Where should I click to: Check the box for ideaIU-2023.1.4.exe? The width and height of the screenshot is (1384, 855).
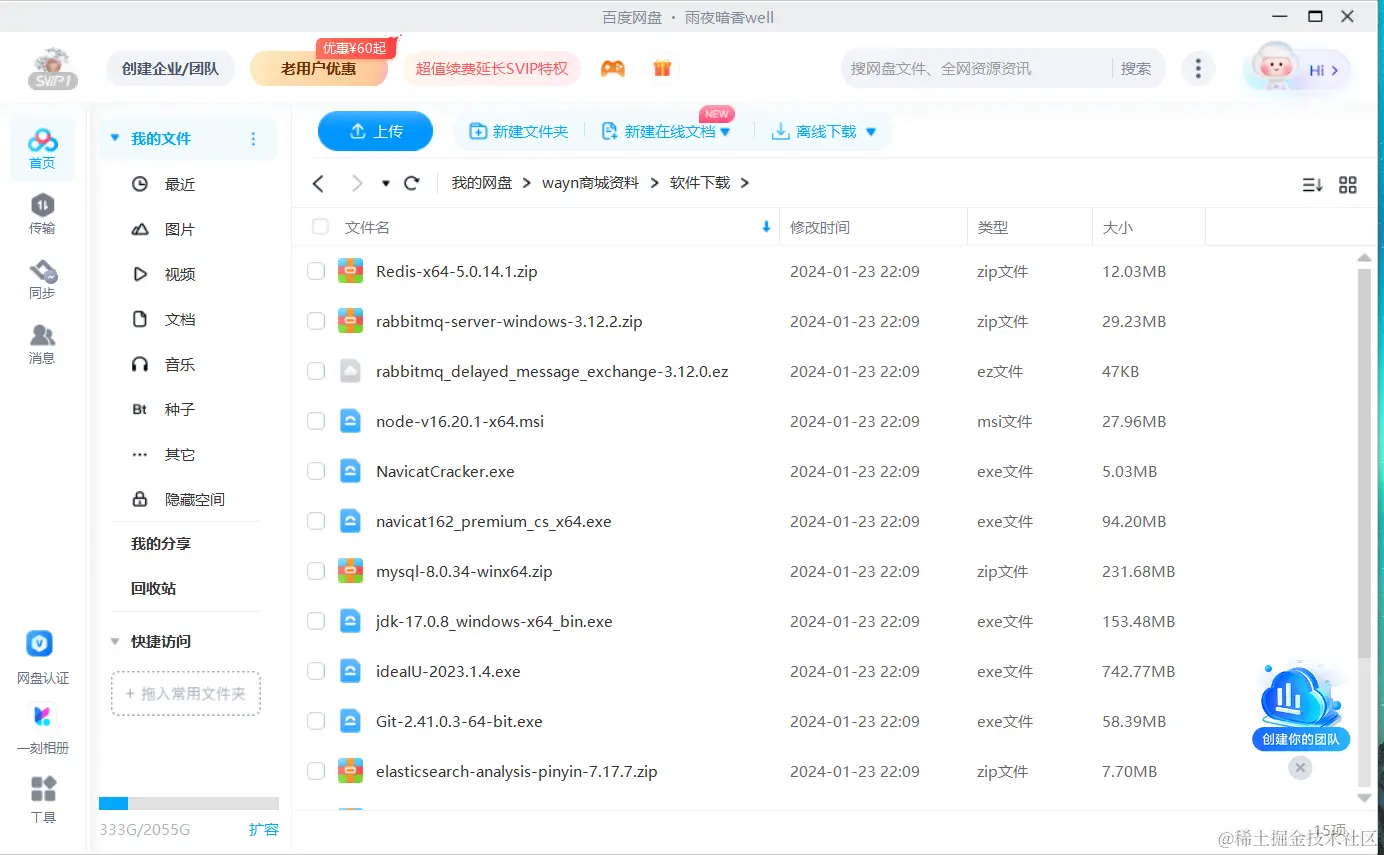coord(316,671)
